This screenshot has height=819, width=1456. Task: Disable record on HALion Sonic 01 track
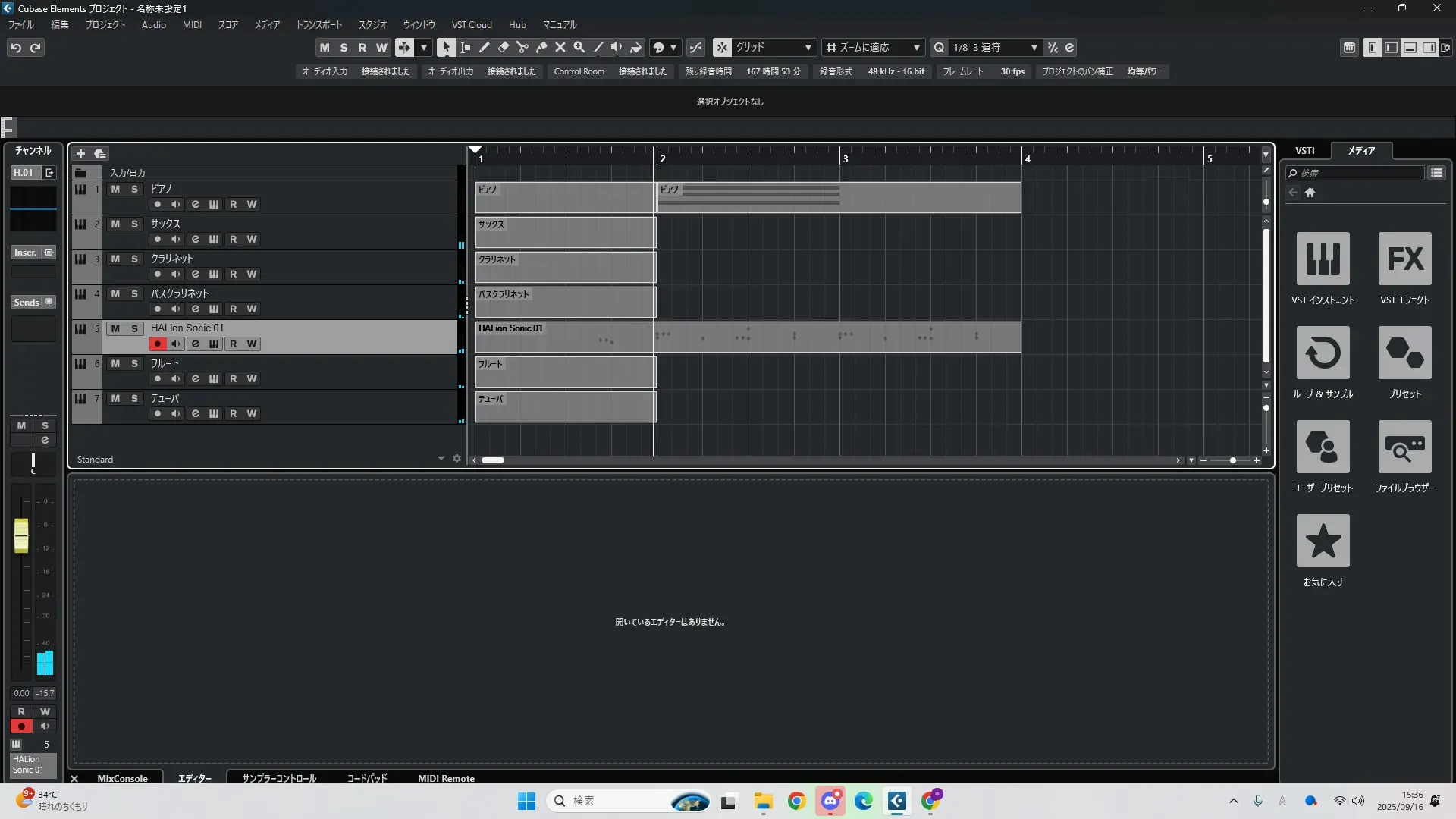point(157,344)
